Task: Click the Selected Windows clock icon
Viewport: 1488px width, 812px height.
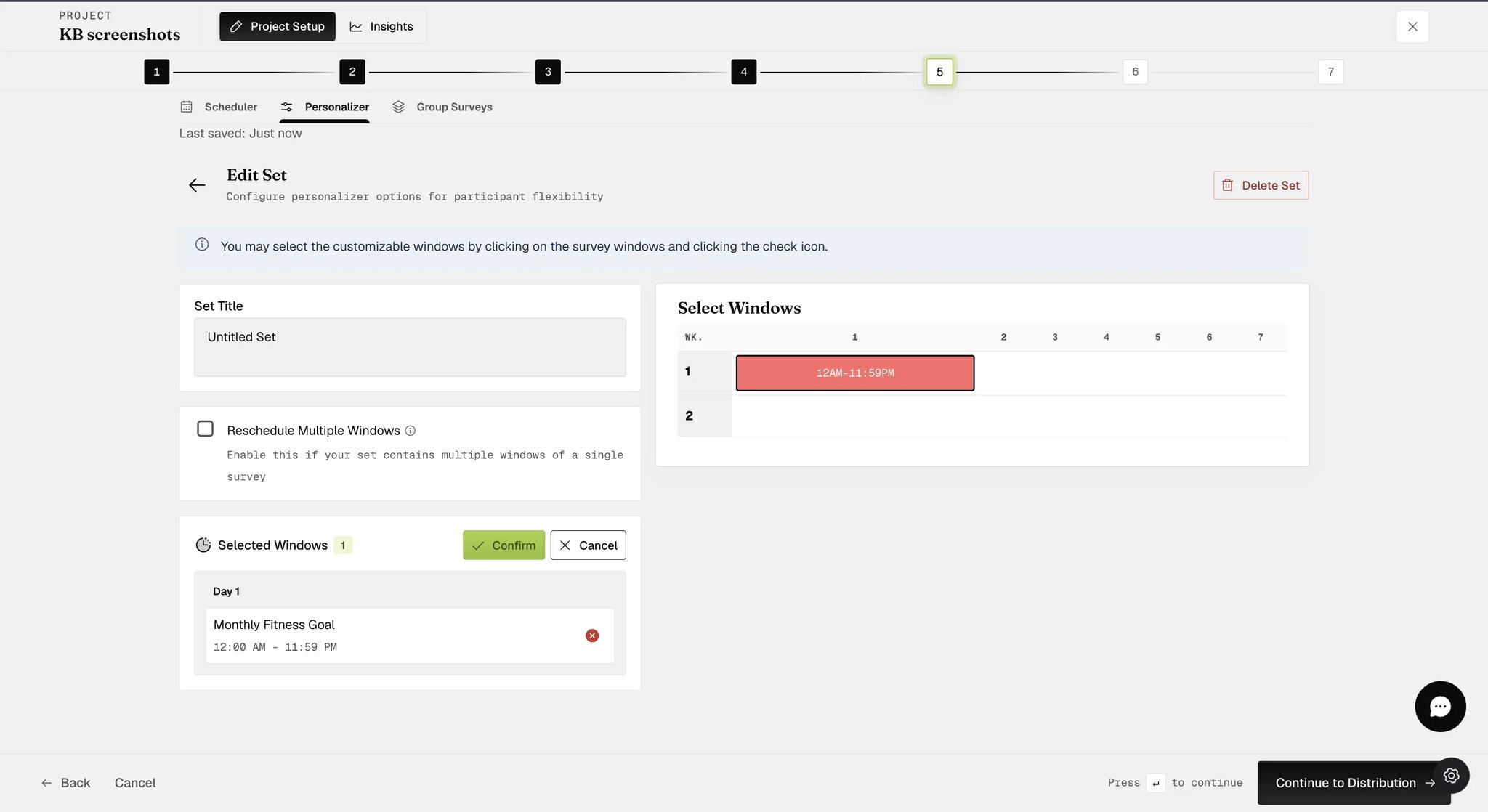Action: tap(203, 545)
